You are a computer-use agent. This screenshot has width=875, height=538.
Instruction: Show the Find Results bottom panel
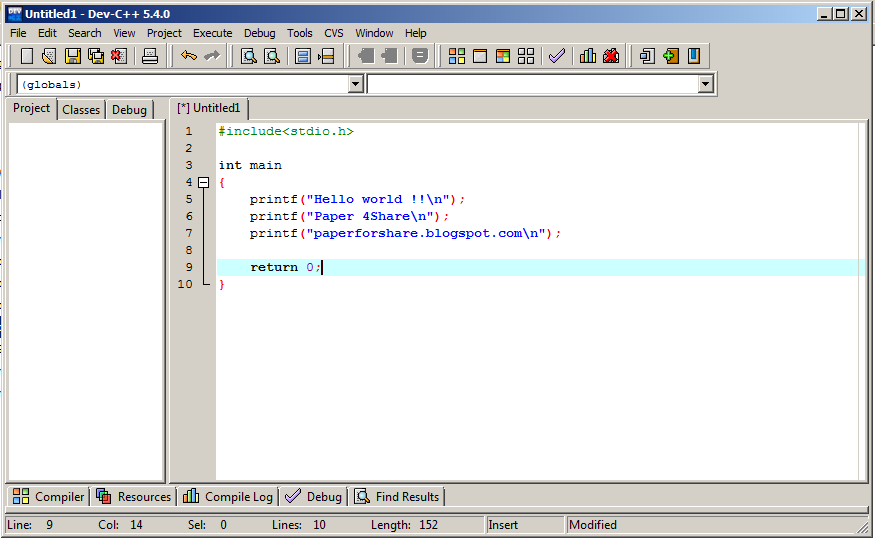point(397,496)
